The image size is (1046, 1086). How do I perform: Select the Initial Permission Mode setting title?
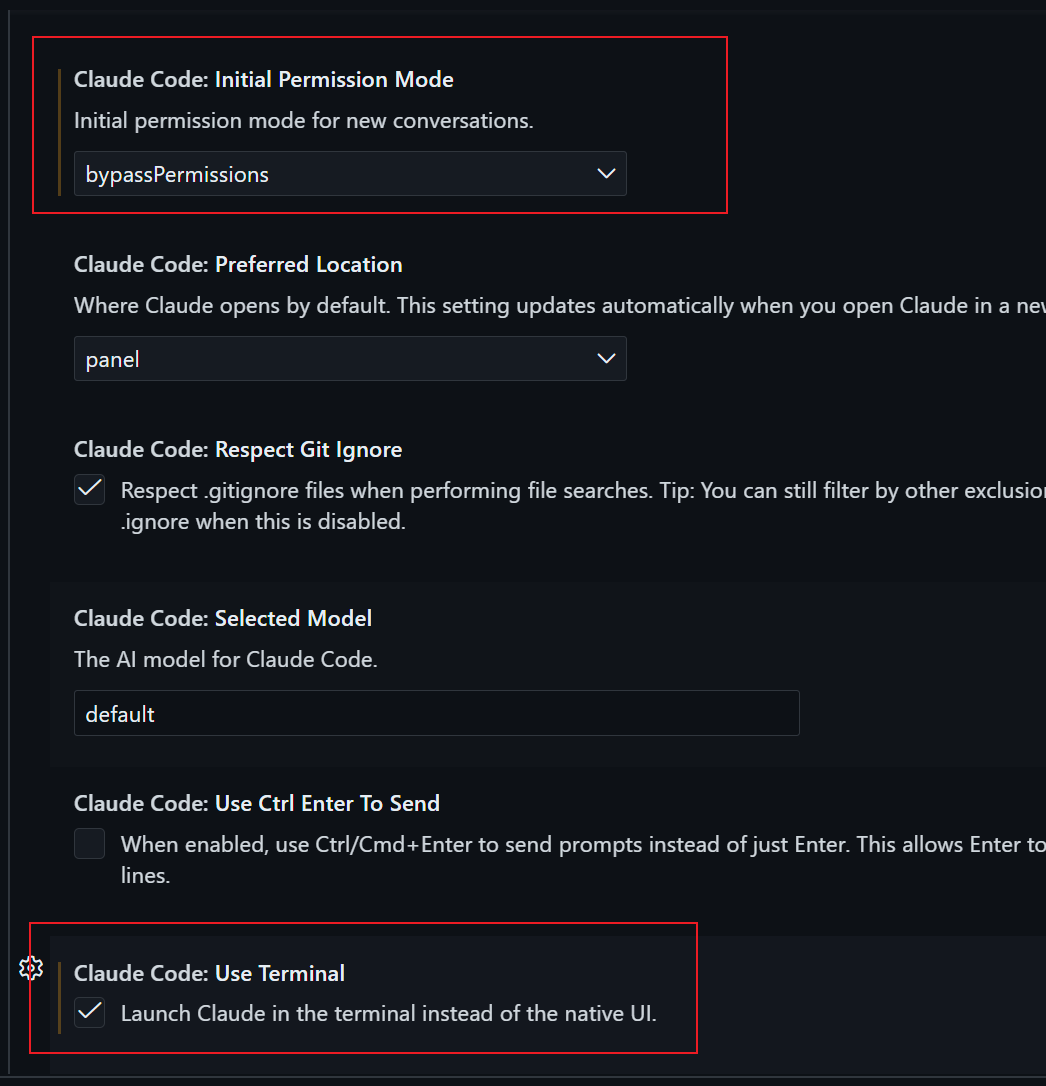click(x=263, y=80)
